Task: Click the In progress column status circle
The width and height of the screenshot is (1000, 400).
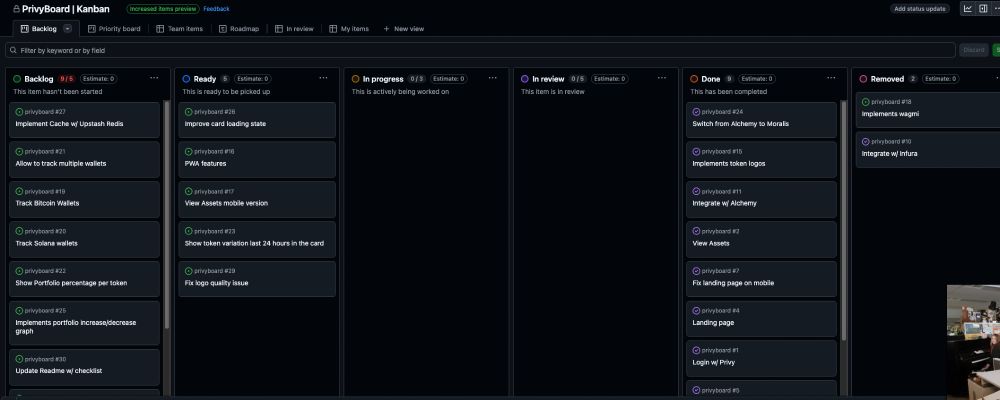Action: pos(356,79)
